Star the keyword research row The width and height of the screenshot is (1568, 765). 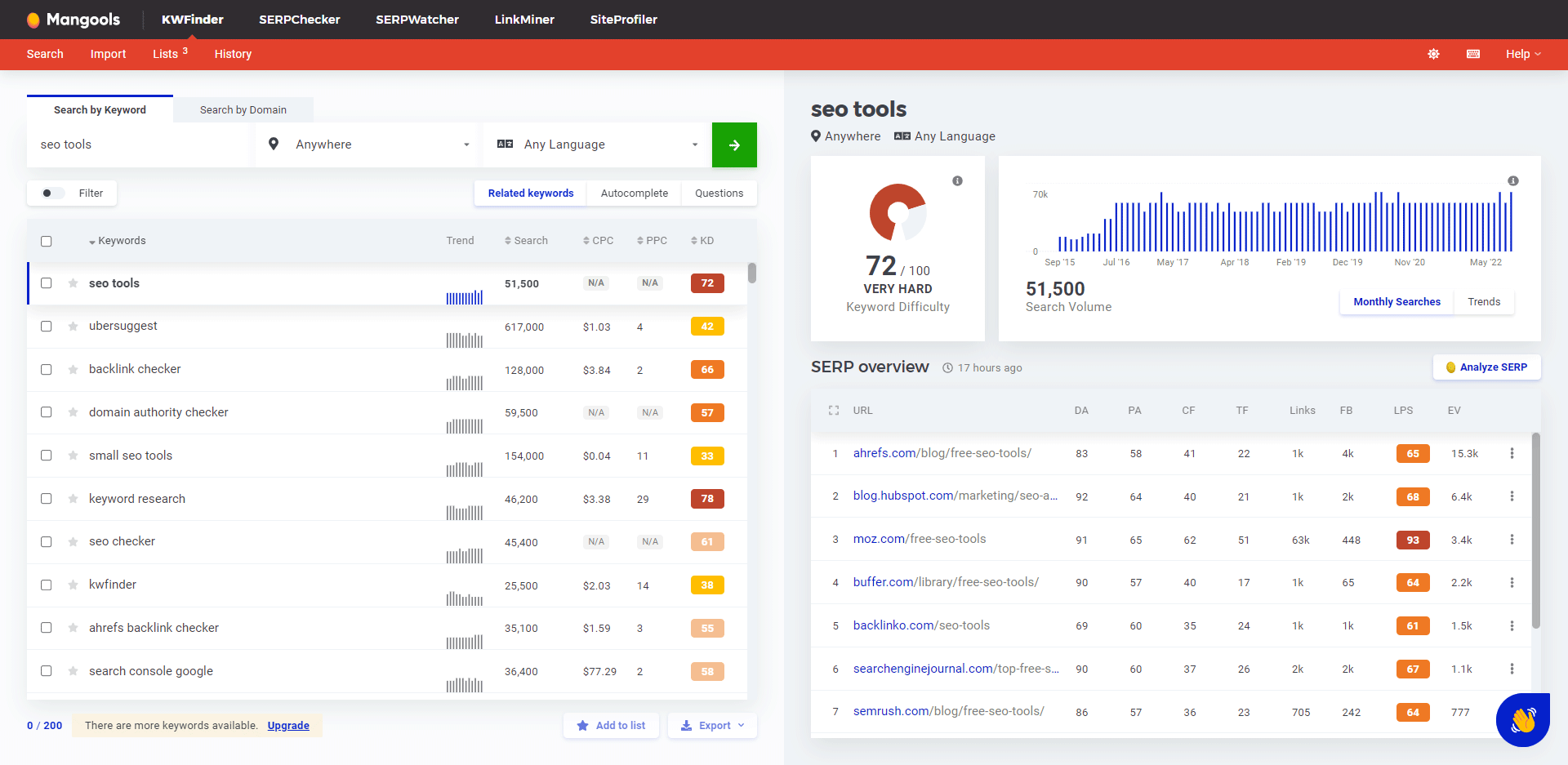(73, 499)
